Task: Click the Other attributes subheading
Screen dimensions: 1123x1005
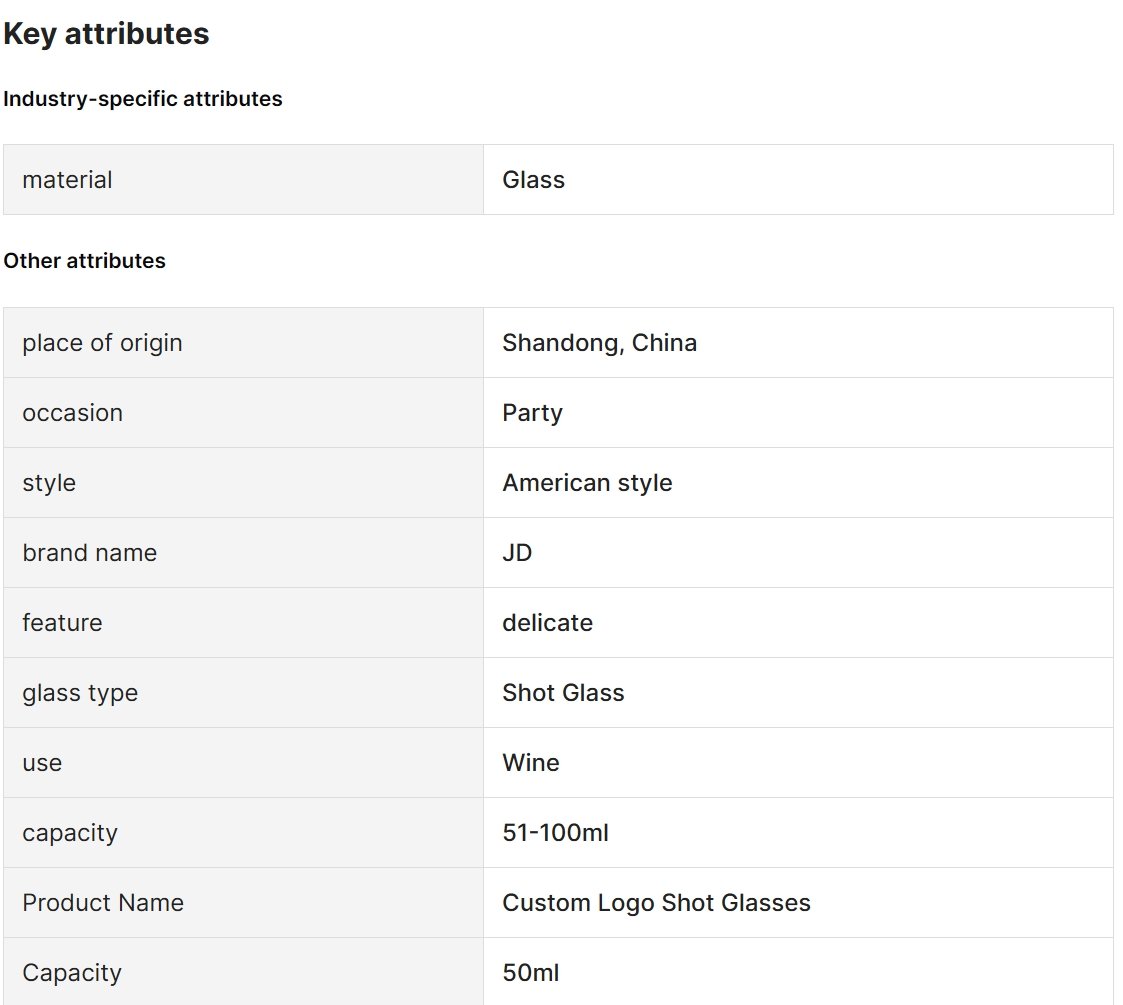Action: (x=85, y=261)
